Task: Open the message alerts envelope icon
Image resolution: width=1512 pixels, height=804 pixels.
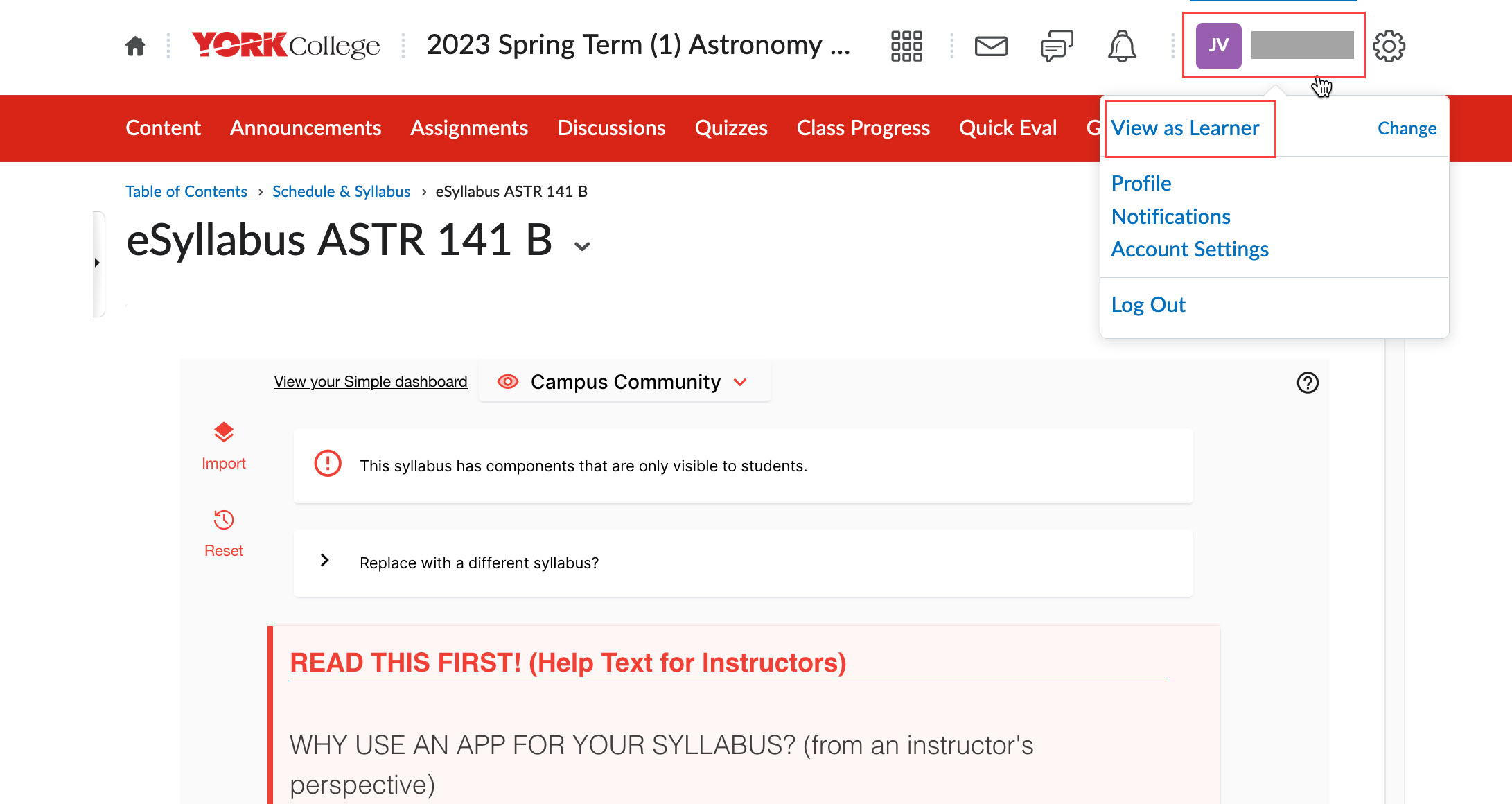Action: (991, 46)
